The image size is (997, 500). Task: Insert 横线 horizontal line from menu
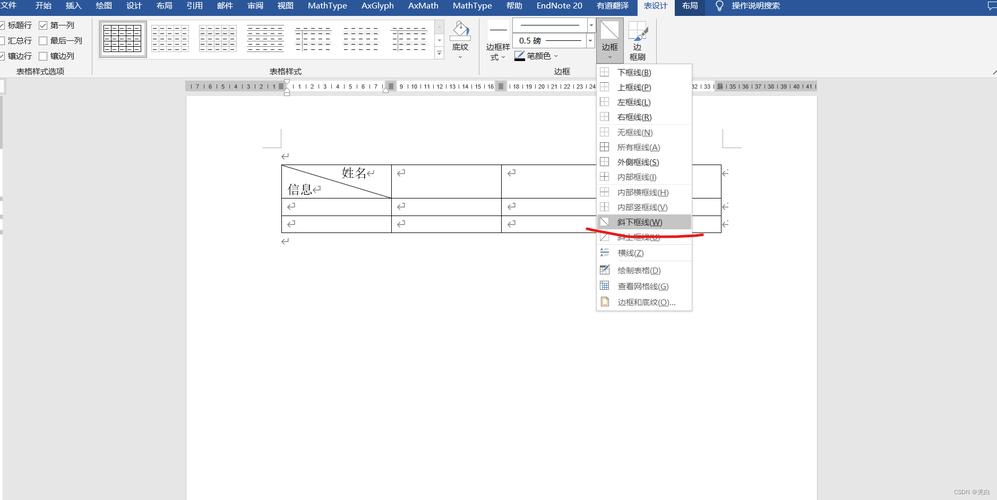pos(643,253)
